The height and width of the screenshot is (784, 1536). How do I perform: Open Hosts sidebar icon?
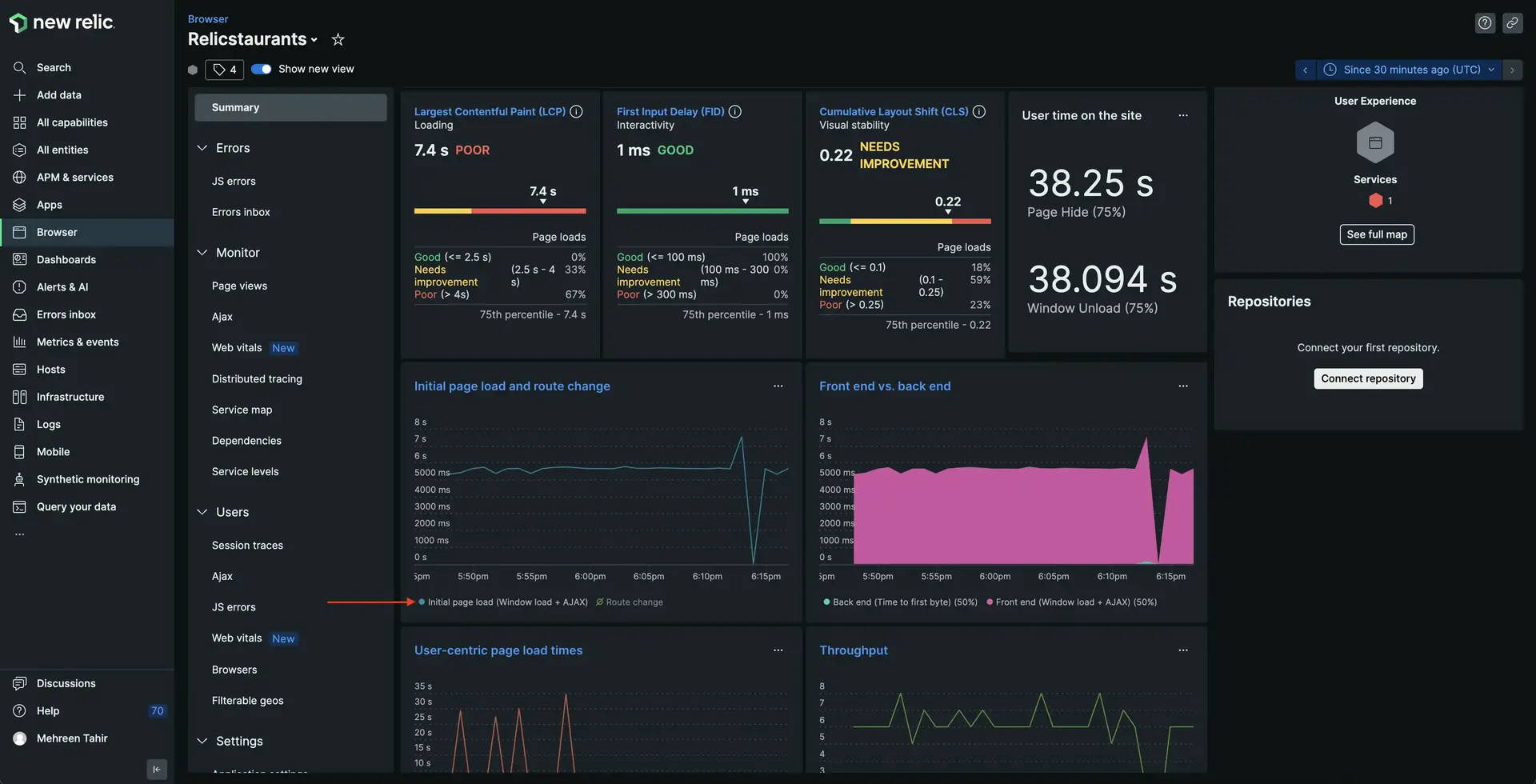coord(20,370)
